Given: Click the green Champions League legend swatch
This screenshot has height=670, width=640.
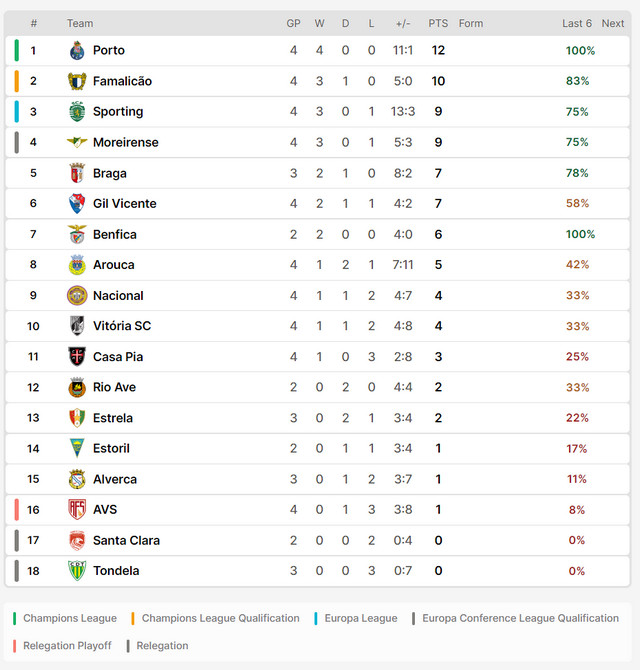Looking at the screenshot, I should 15,618.
